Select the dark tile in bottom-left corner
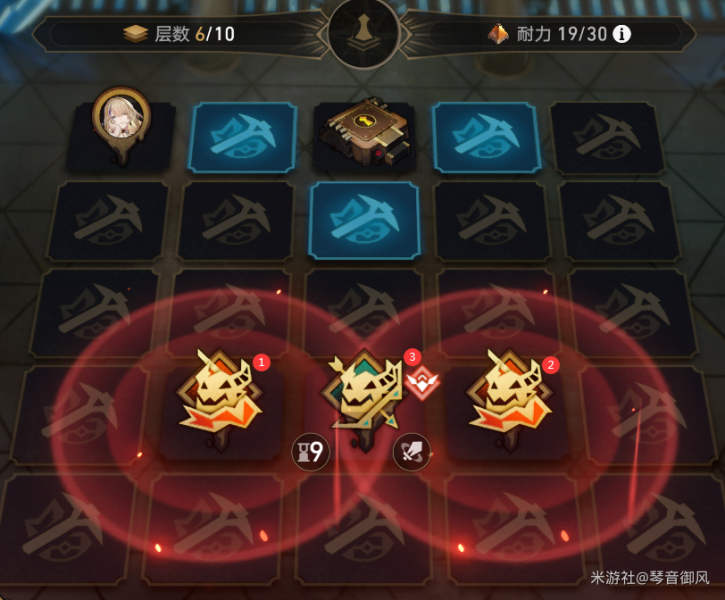Image resolution: width=725 pixels, height=600 pixels. click(x=67, y=529)
